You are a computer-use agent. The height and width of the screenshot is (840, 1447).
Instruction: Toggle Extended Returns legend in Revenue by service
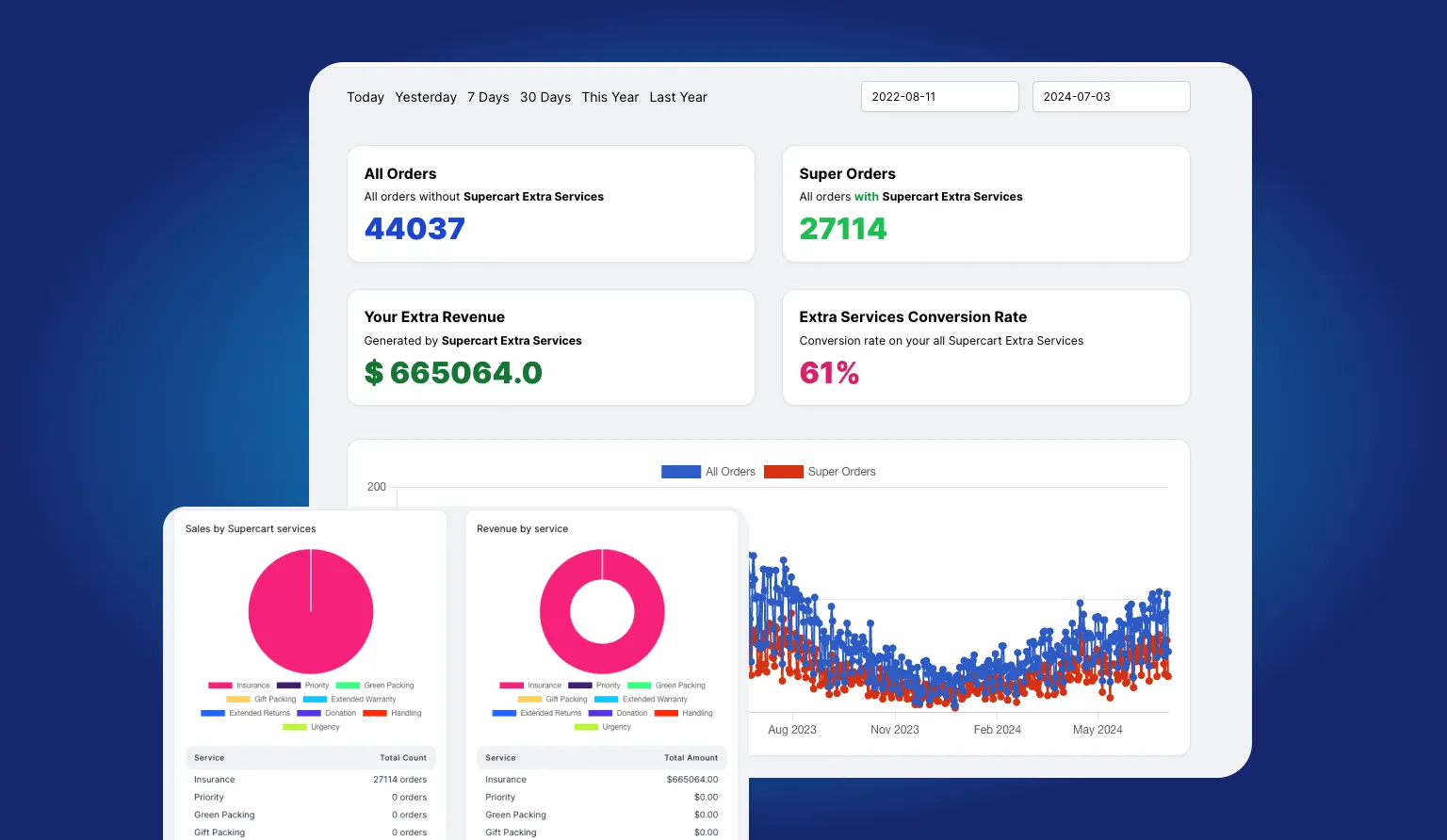tap(537, 714)
